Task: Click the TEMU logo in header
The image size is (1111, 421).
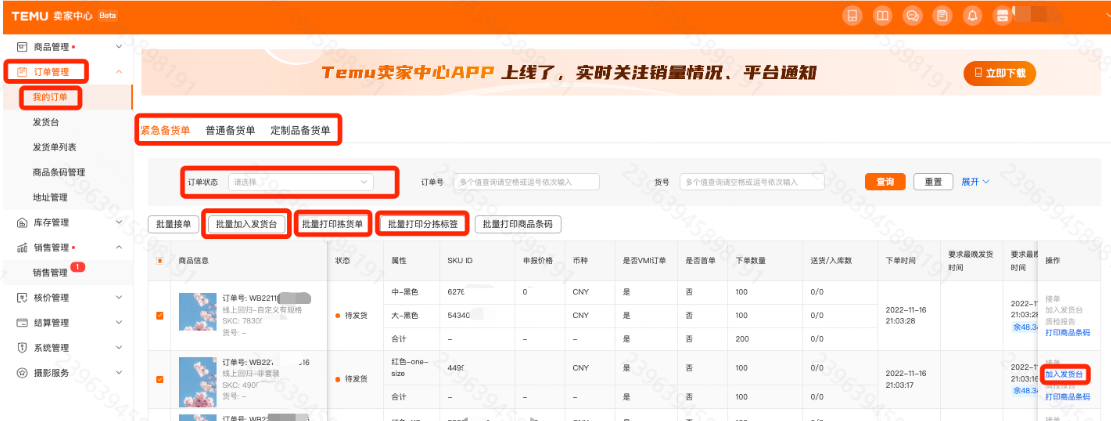Action: (29, 16)
